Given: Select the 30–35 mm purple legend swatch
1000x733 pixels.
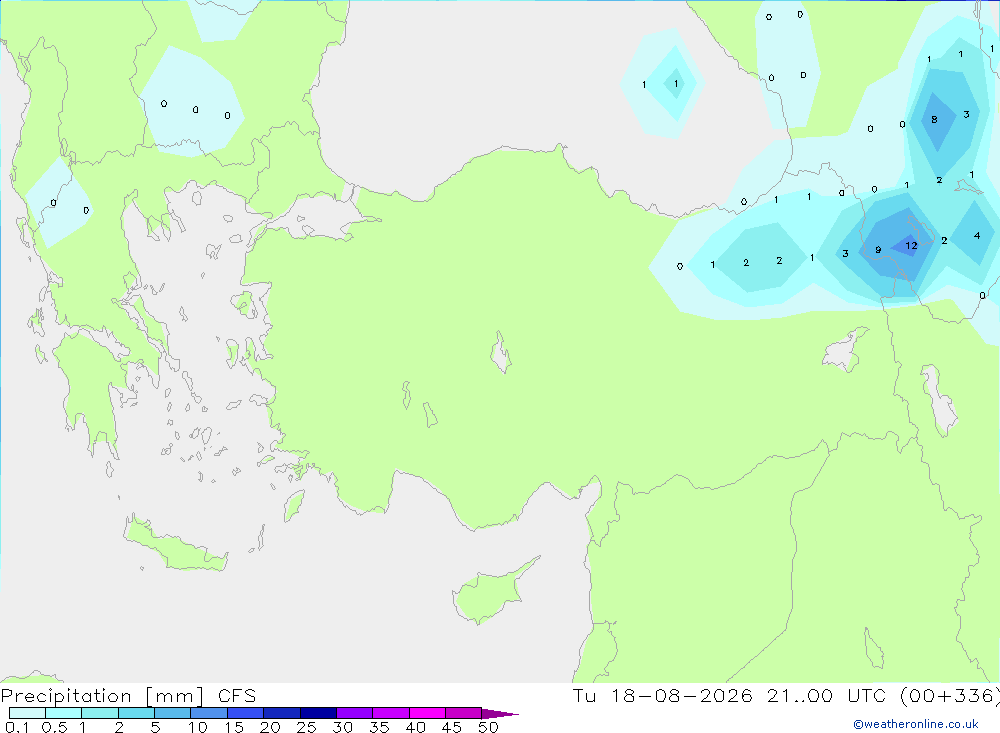Looking at the screenshot, I should tap(355, 713).
